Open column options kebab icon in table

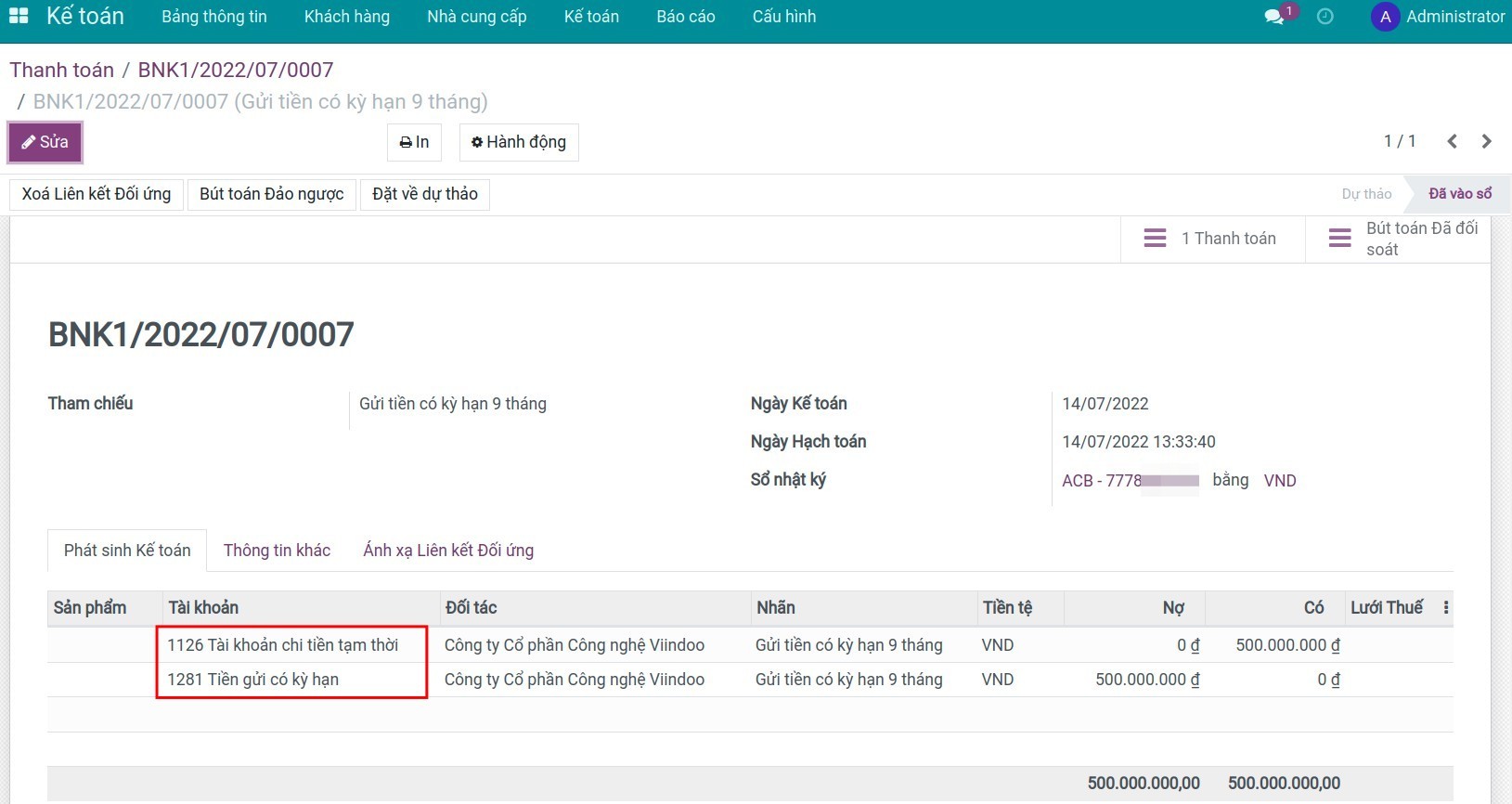[1445, 607]
